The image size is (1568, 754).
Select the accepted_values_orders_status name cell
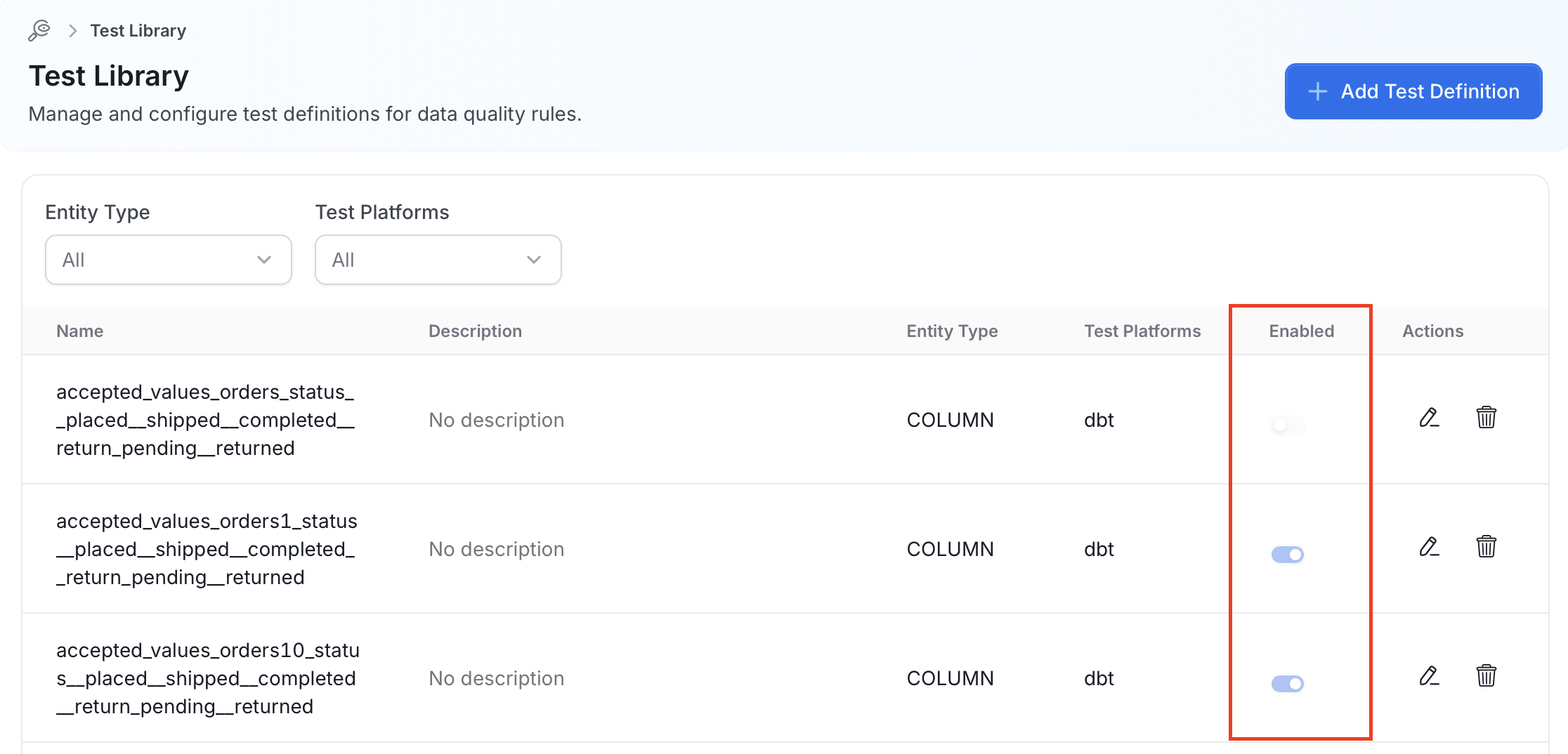tap(205, 420)
